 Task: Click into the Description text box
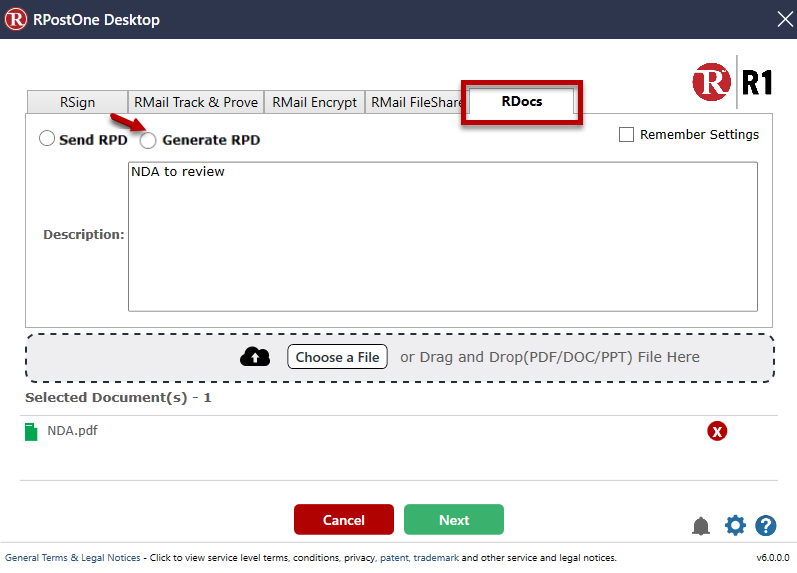(443, 236)
